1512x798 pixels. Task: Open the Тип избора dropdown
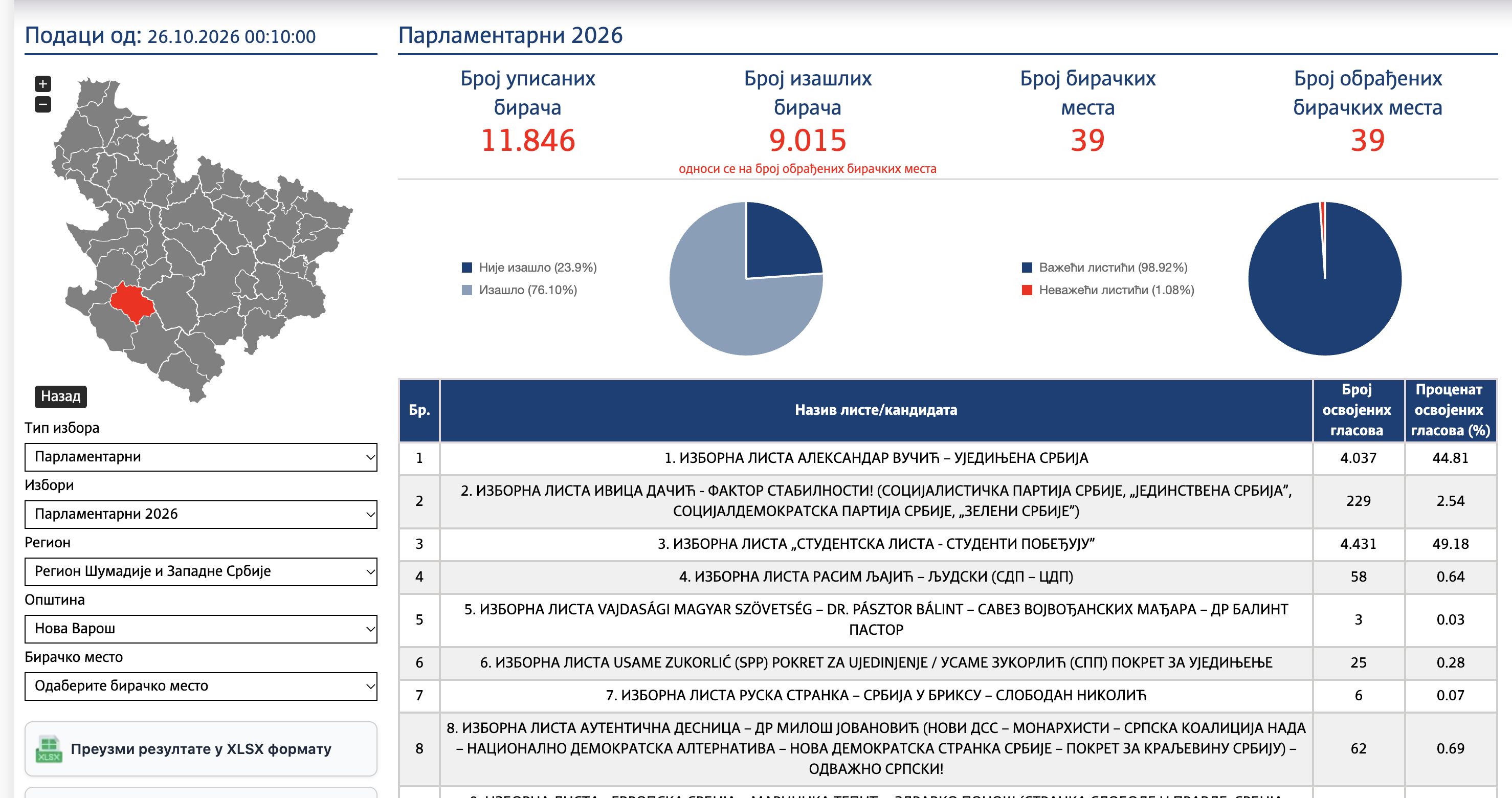(201, 457)
